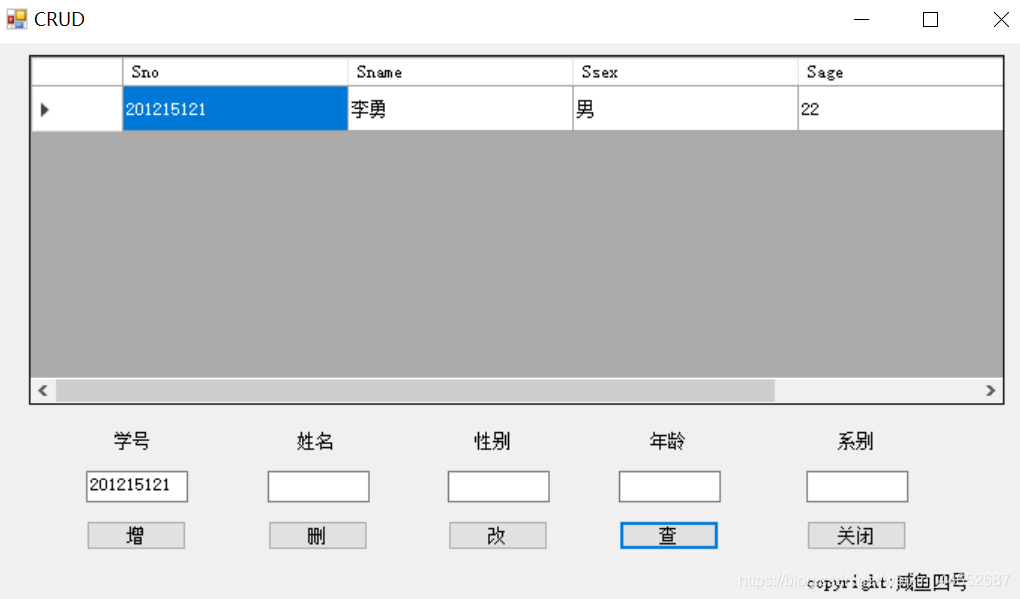This screenshot has height=599, width=1020.
Task: Click the CRUD application icon in title bar
Action: [17, 19]
